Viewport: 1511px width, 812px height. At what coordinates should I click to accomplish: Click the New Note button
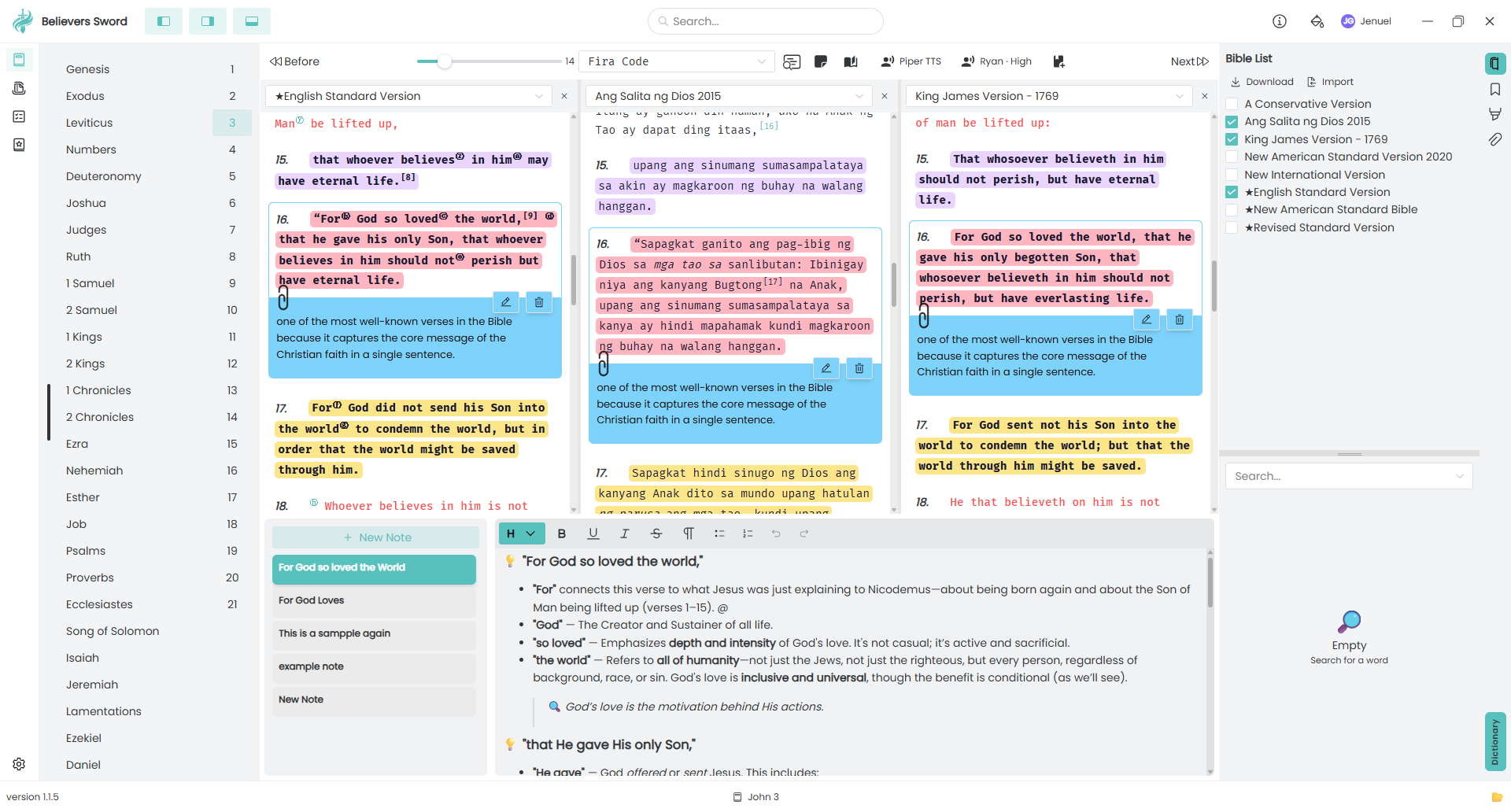376,537
